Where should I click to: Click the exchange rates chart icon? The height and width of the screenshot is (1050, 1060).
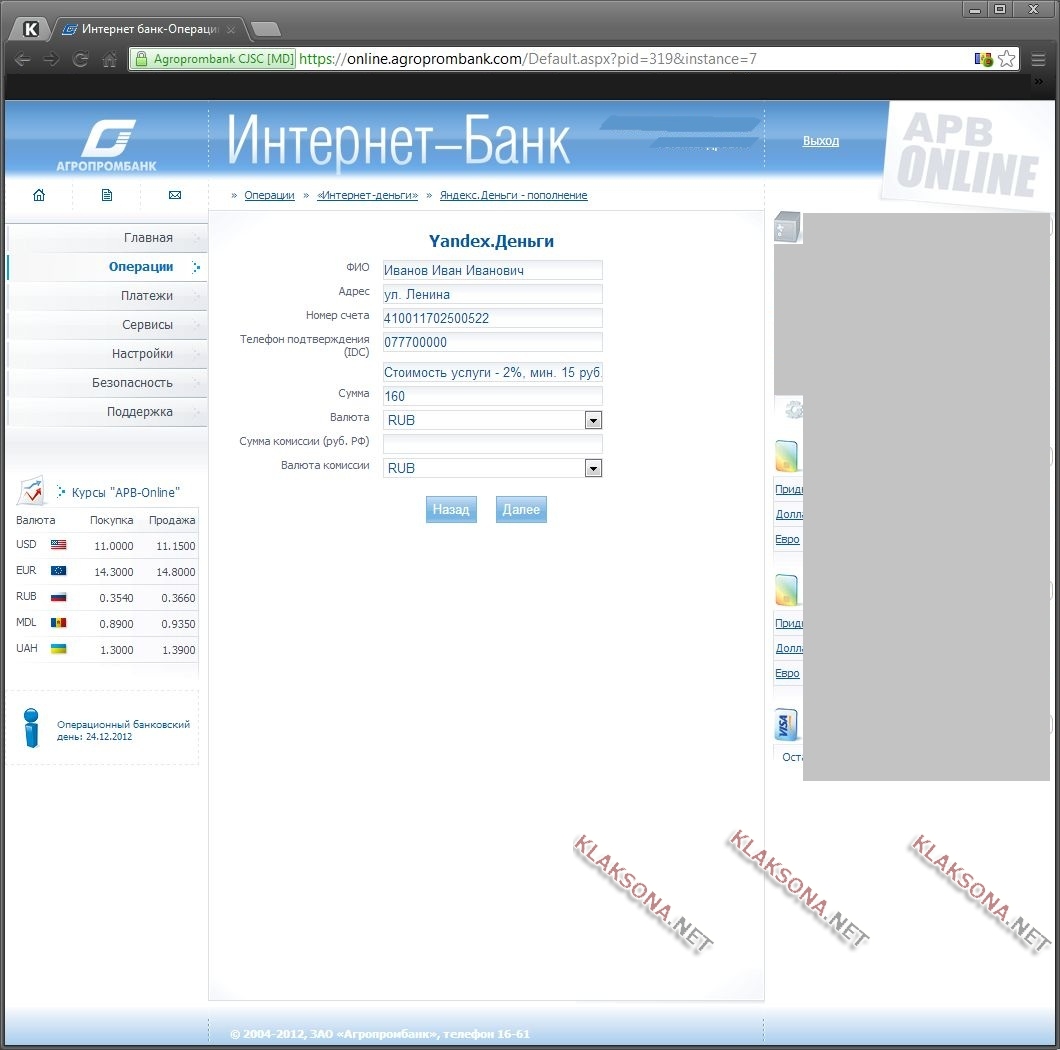point(32,490)
